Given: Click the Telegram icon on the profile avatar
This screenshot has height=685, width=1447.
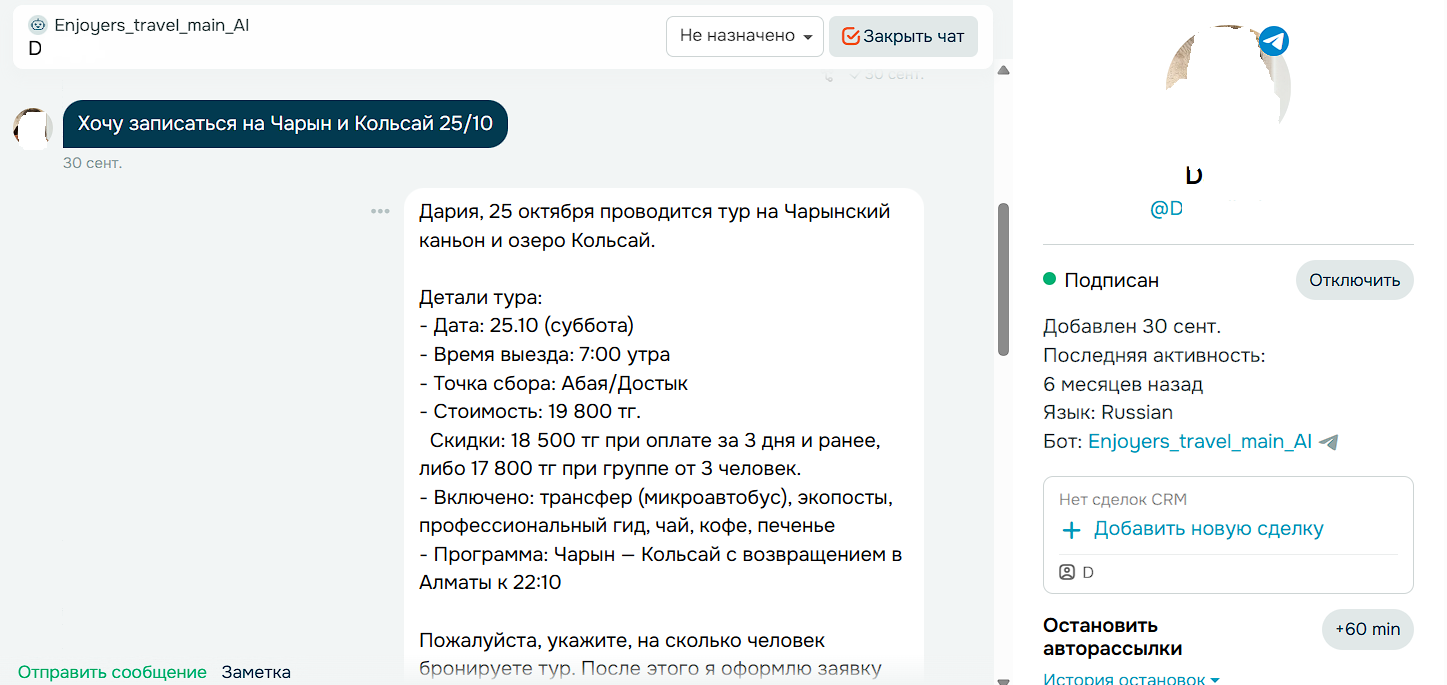Looking at the screenshot, I should 1273,41.
